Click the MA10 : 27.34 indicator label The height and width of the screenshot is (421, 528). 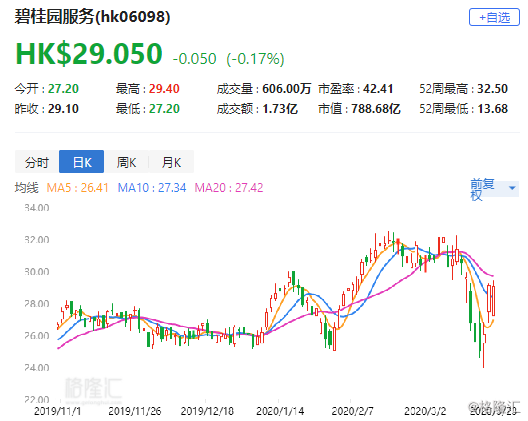click(152, 188)
